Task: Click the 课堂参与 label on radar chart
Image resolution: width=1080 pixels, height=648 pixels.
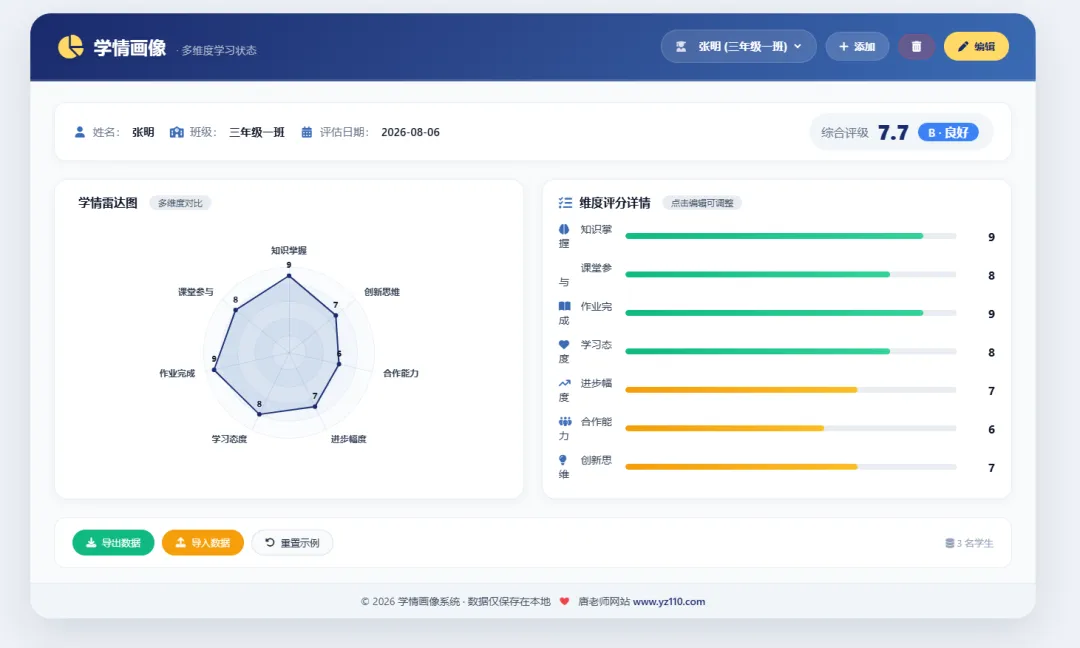Action: pos(196,292)
